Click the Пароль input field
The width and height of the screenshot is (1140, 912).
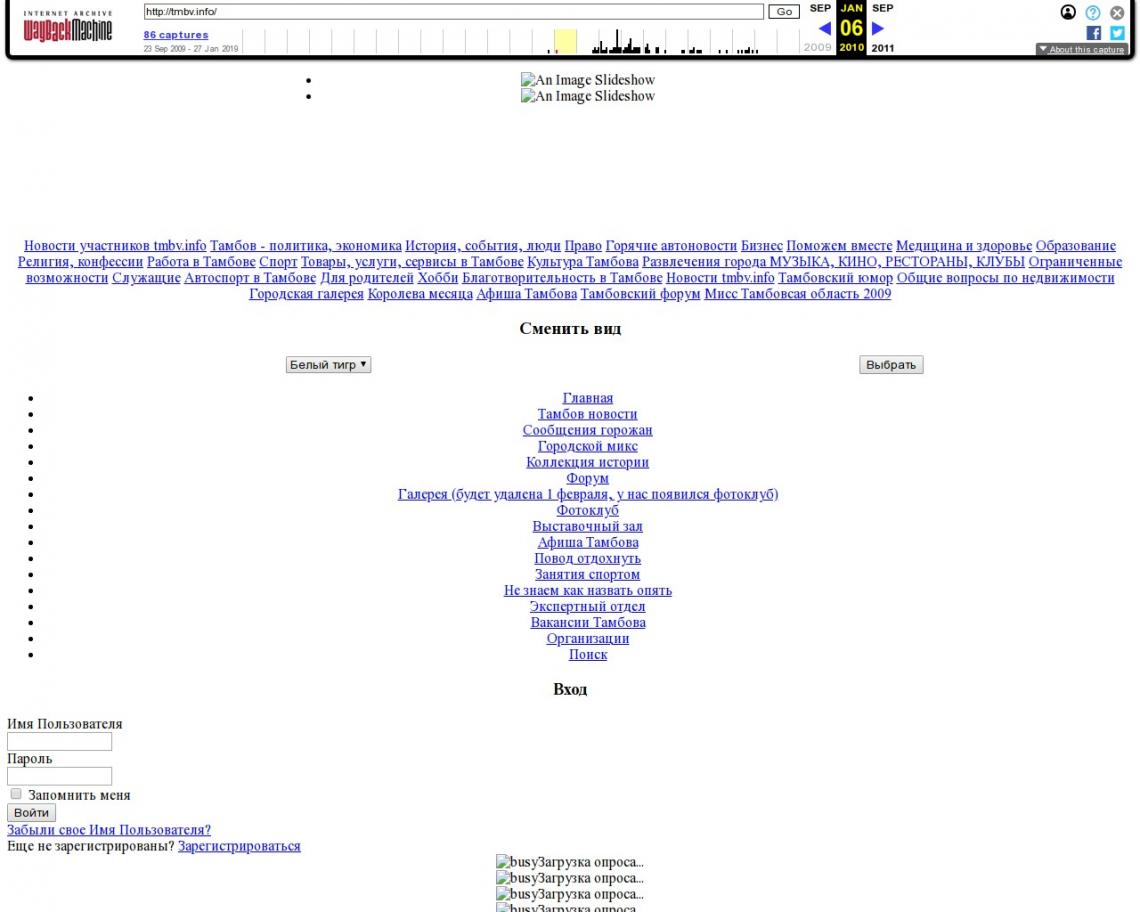60,776
